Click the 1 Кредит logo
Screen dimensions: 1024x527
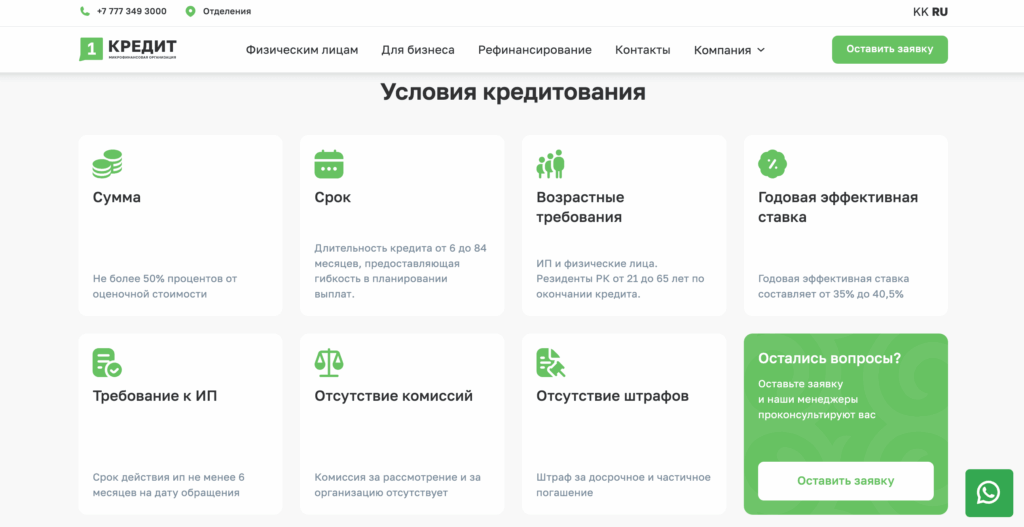tap(128, 49)
